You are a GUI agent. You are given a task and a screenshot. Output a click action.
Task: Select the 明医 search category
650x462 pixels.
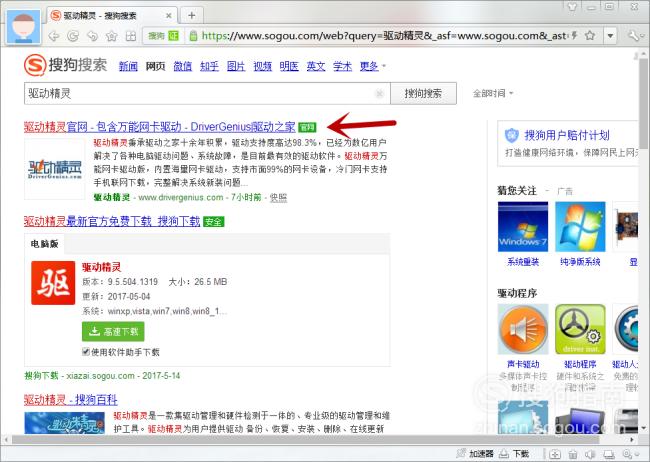(289, 66)
